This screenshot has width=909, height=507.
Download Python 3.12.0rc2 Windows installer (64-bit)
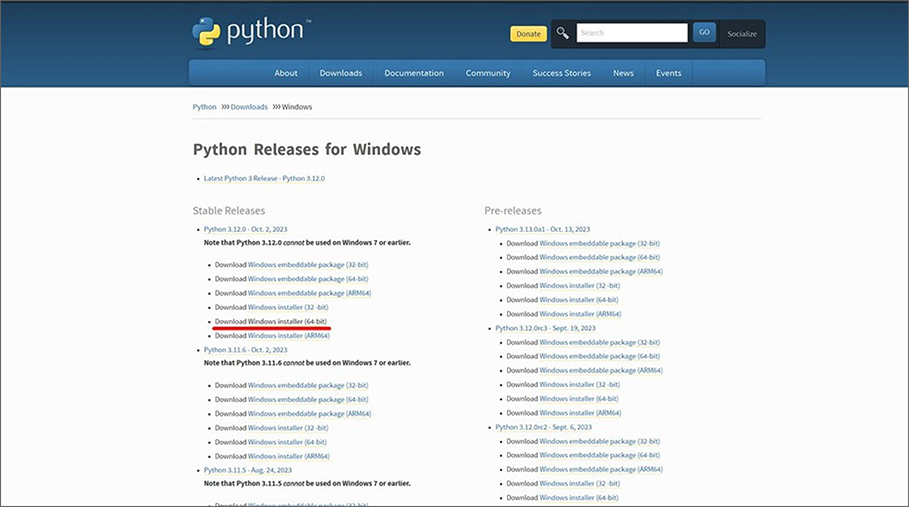coord(579,498)
